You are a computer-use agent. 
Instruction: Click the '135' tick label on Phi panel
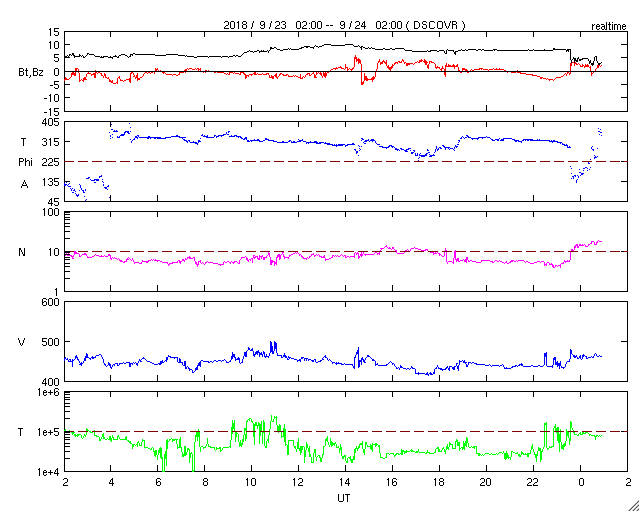pyautogui.click(x=52, y=182)
